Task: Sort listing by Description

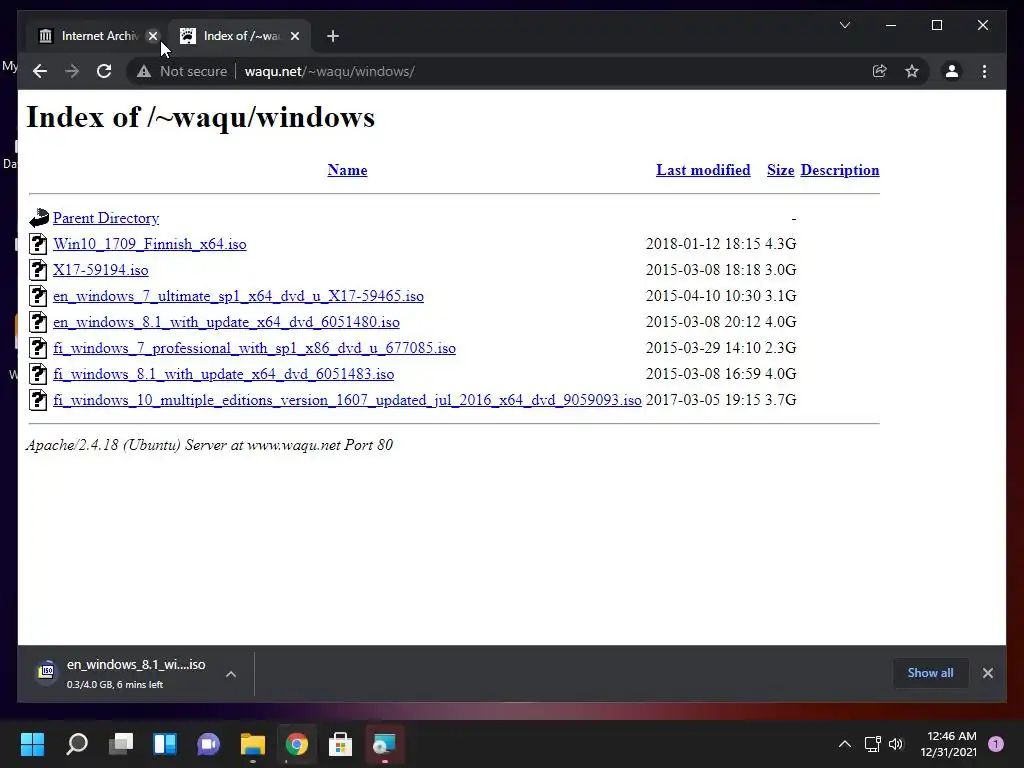Action: pyautogui.click(x=840, y=170)
